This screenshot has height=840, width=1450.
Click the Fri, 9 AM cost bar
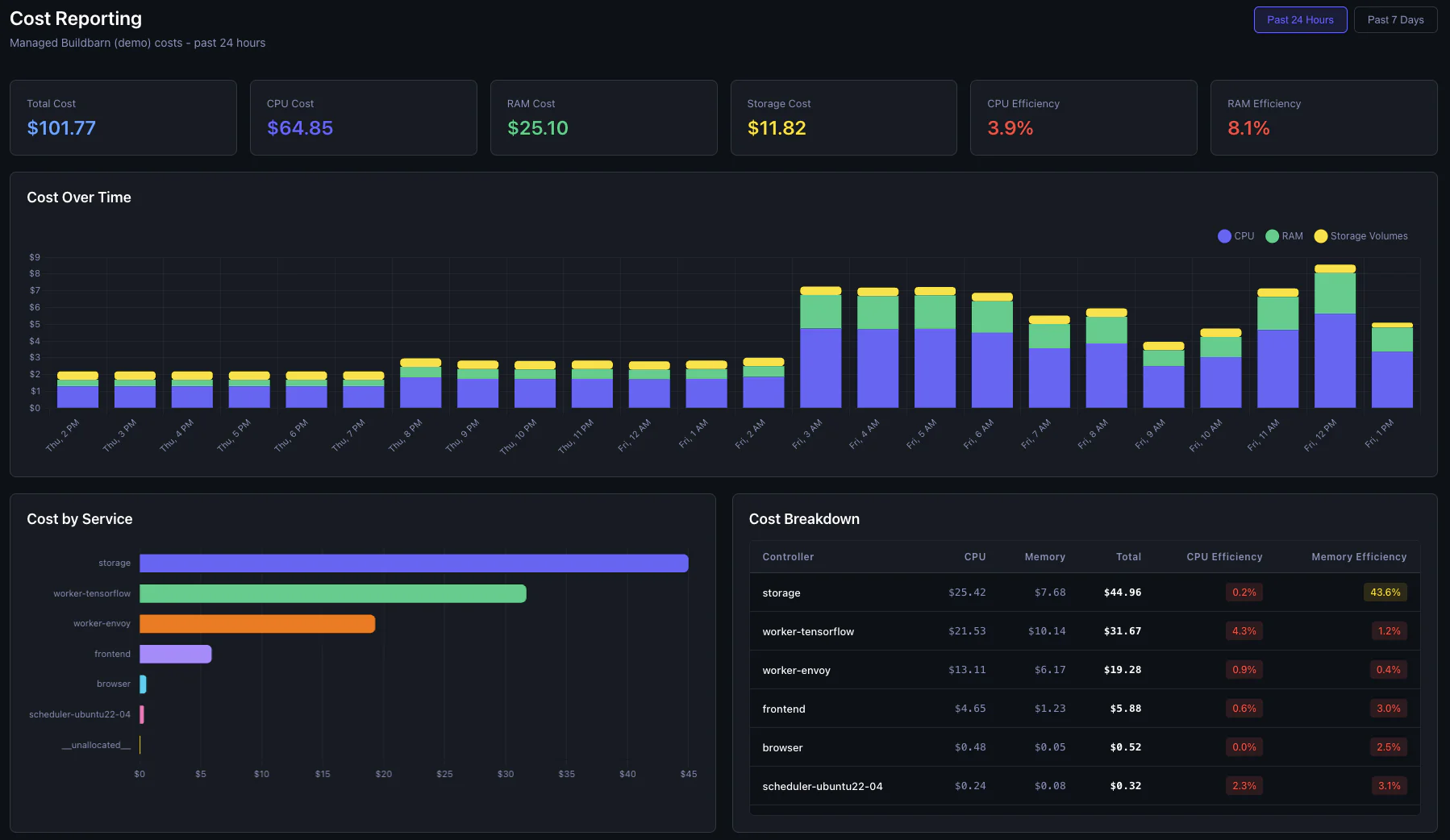pyautogui.click(x=1164, y=375)
